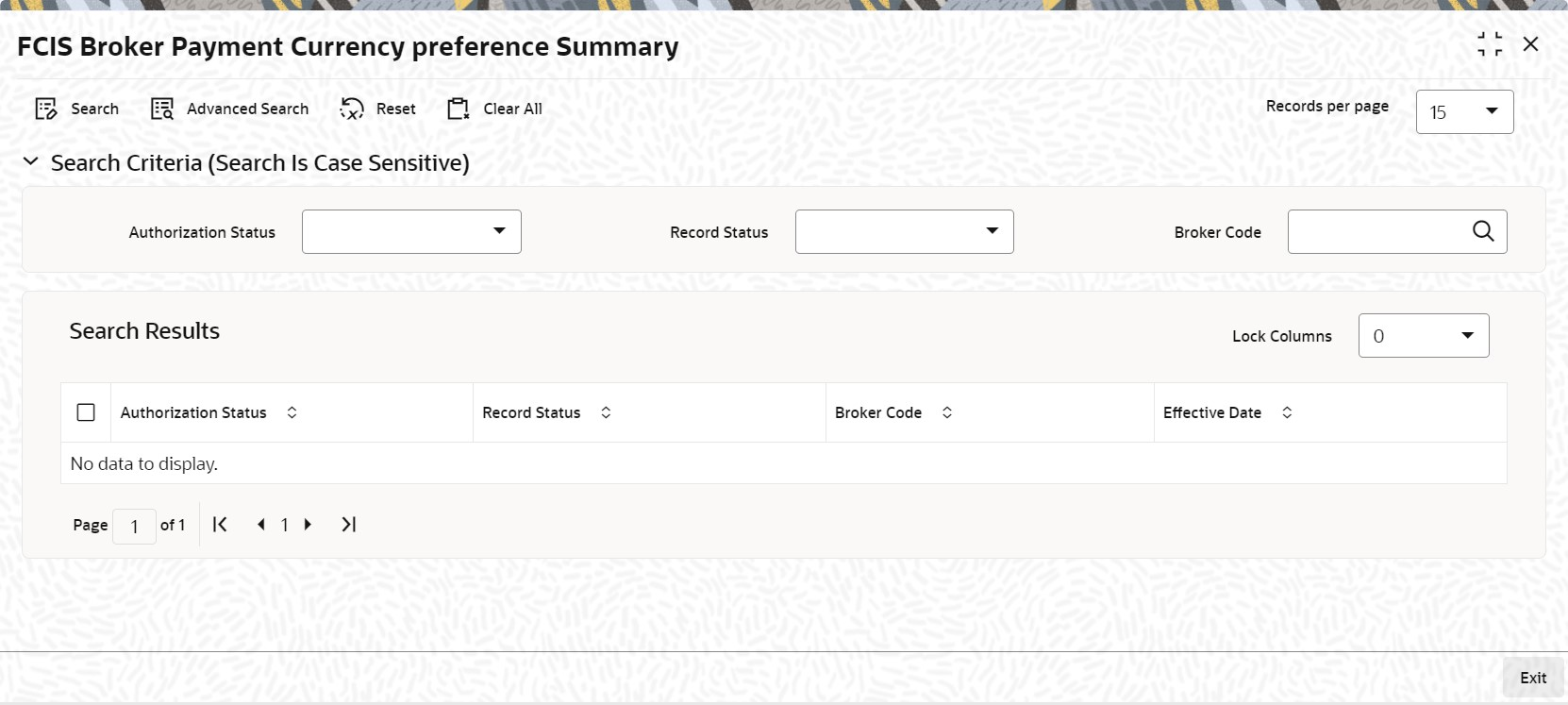Go to first page of results
Image resolution: width=1568 pixels, height=705 pixels.
pos(220,525)
